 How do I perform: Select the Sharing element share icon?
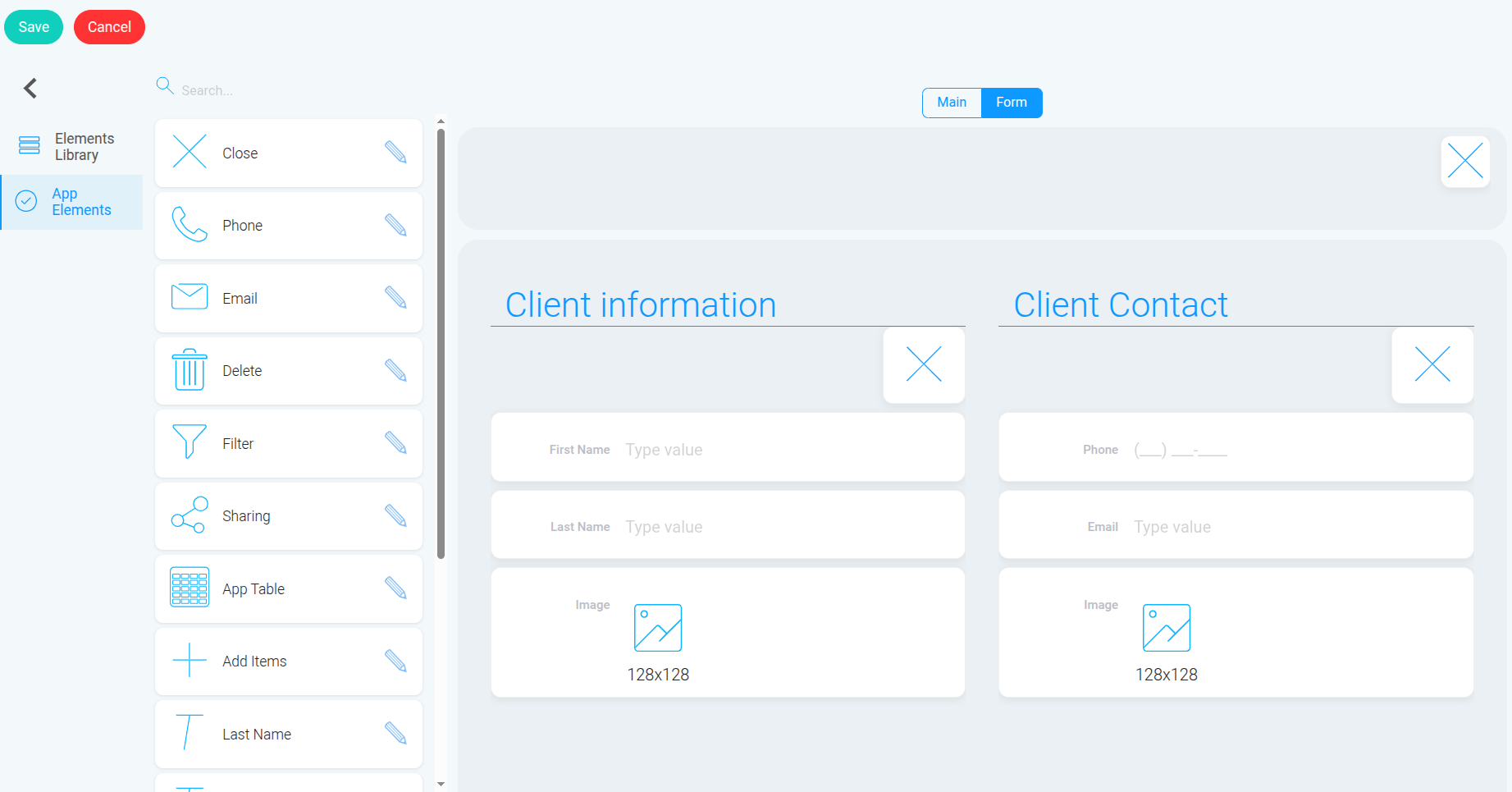point(190,515)
